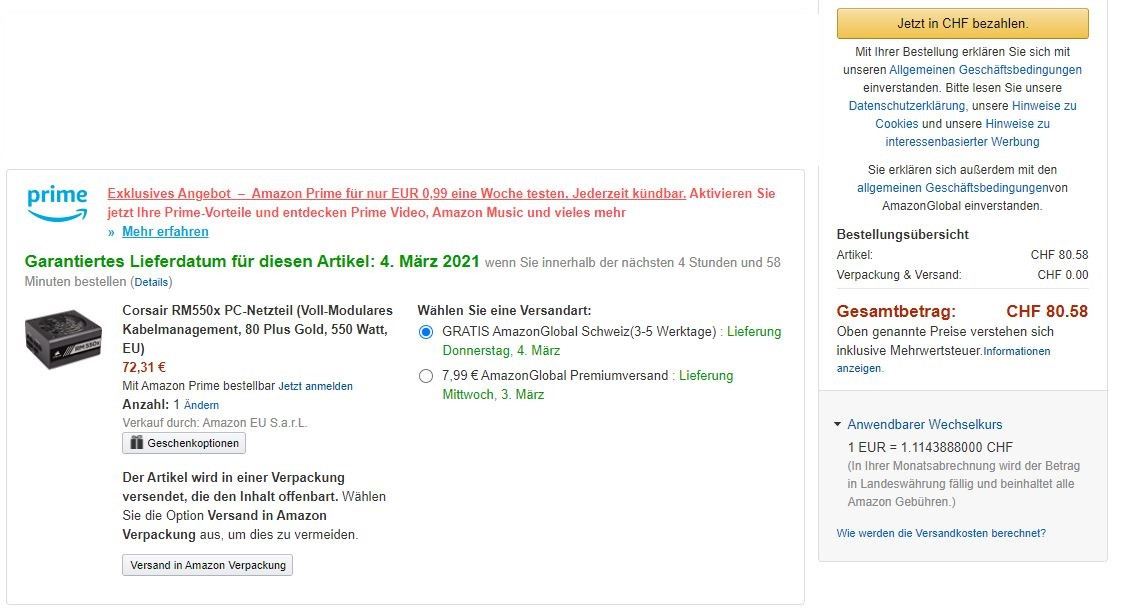Click the gift icon on Geschenkoptionen
The image size is (1144, 614).
136,443
